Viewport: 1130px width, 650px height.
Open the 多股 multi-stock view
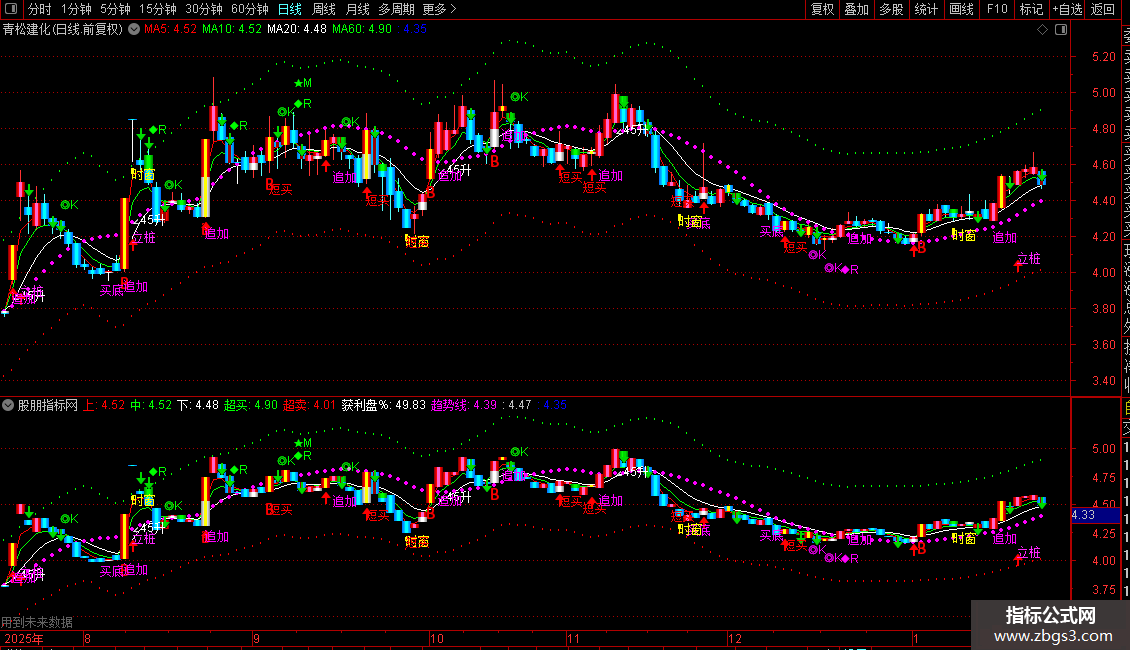click(891, 9)
